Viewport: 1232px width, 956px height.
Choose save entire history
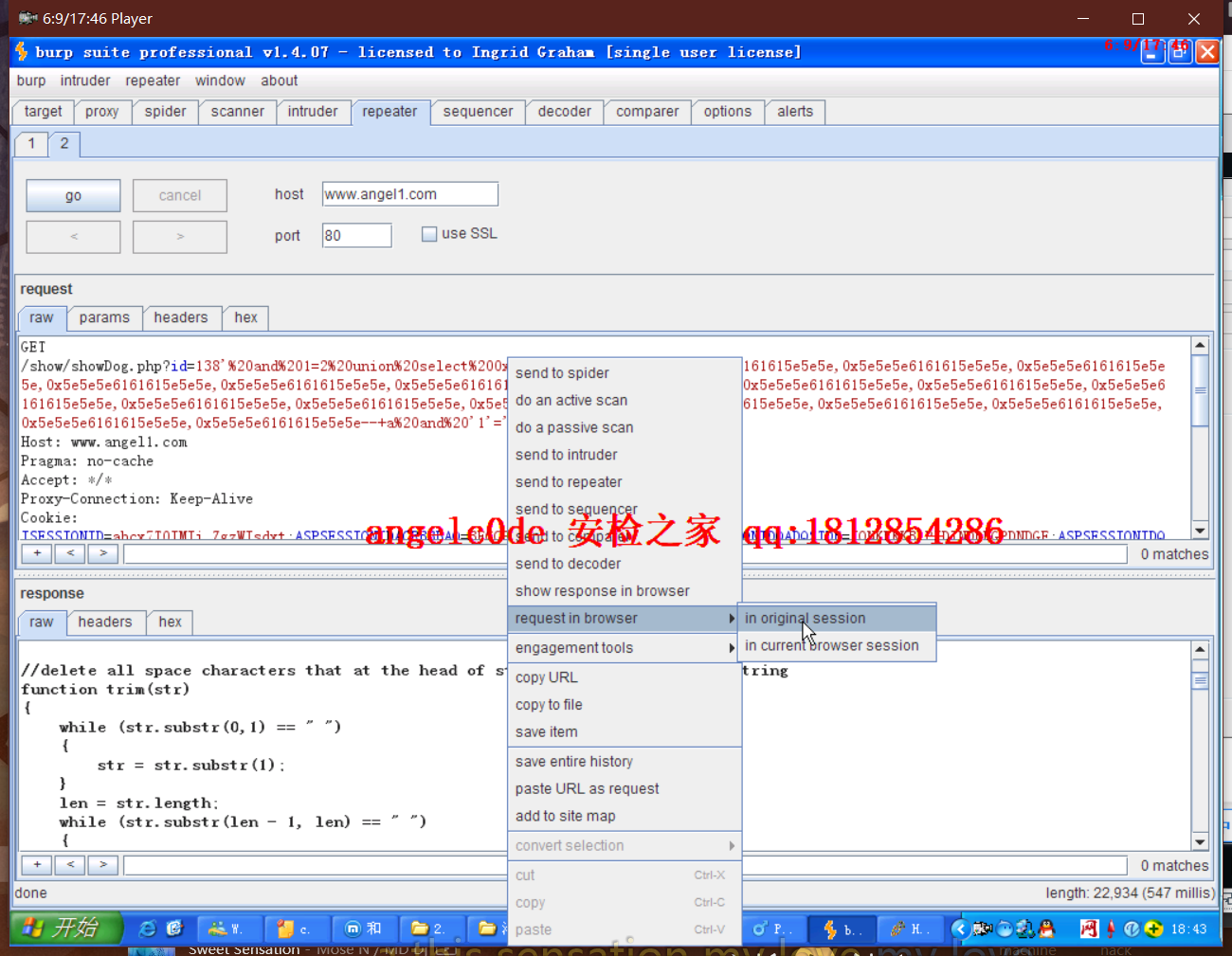(625, 762)
